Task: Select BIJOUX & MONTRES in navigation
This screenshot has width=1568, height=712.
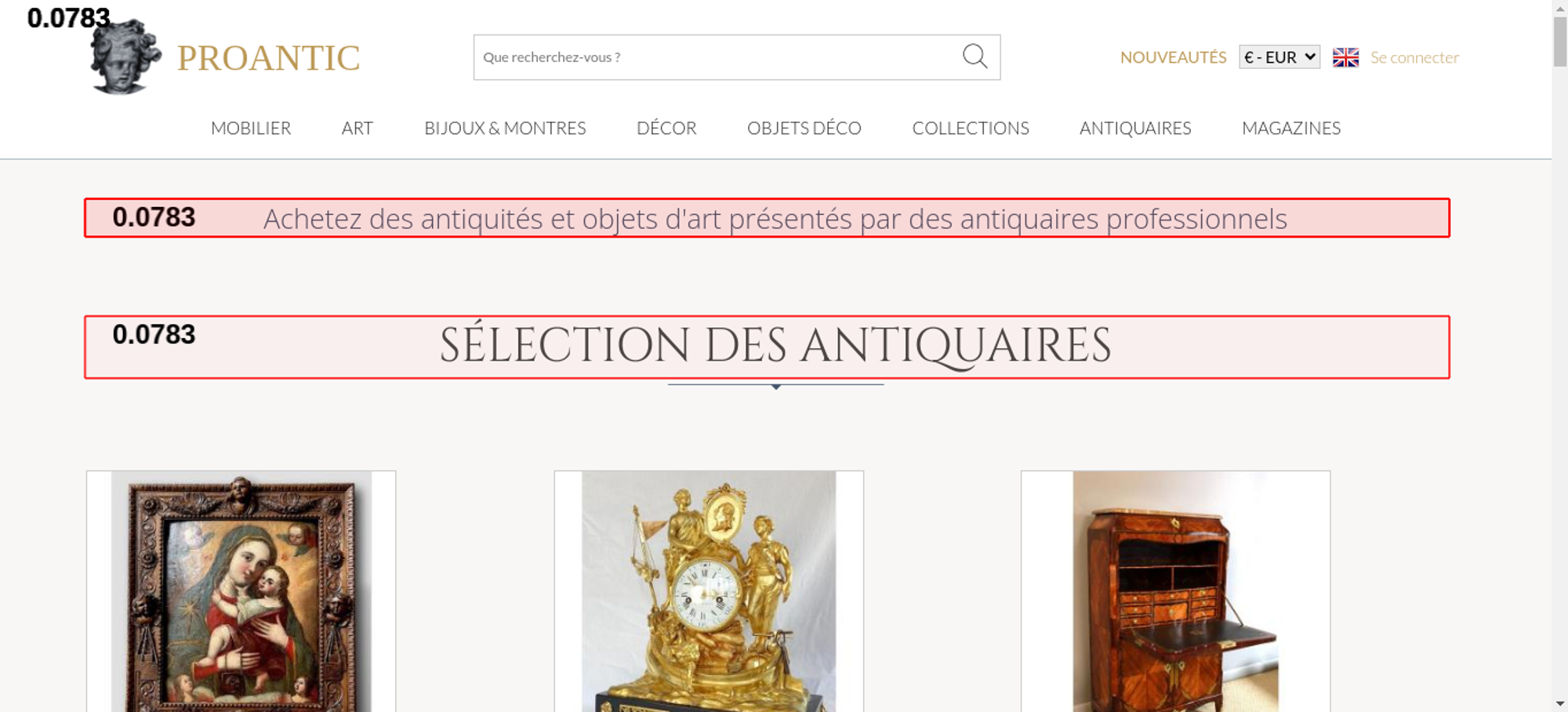Action: (x=505, y=128)
